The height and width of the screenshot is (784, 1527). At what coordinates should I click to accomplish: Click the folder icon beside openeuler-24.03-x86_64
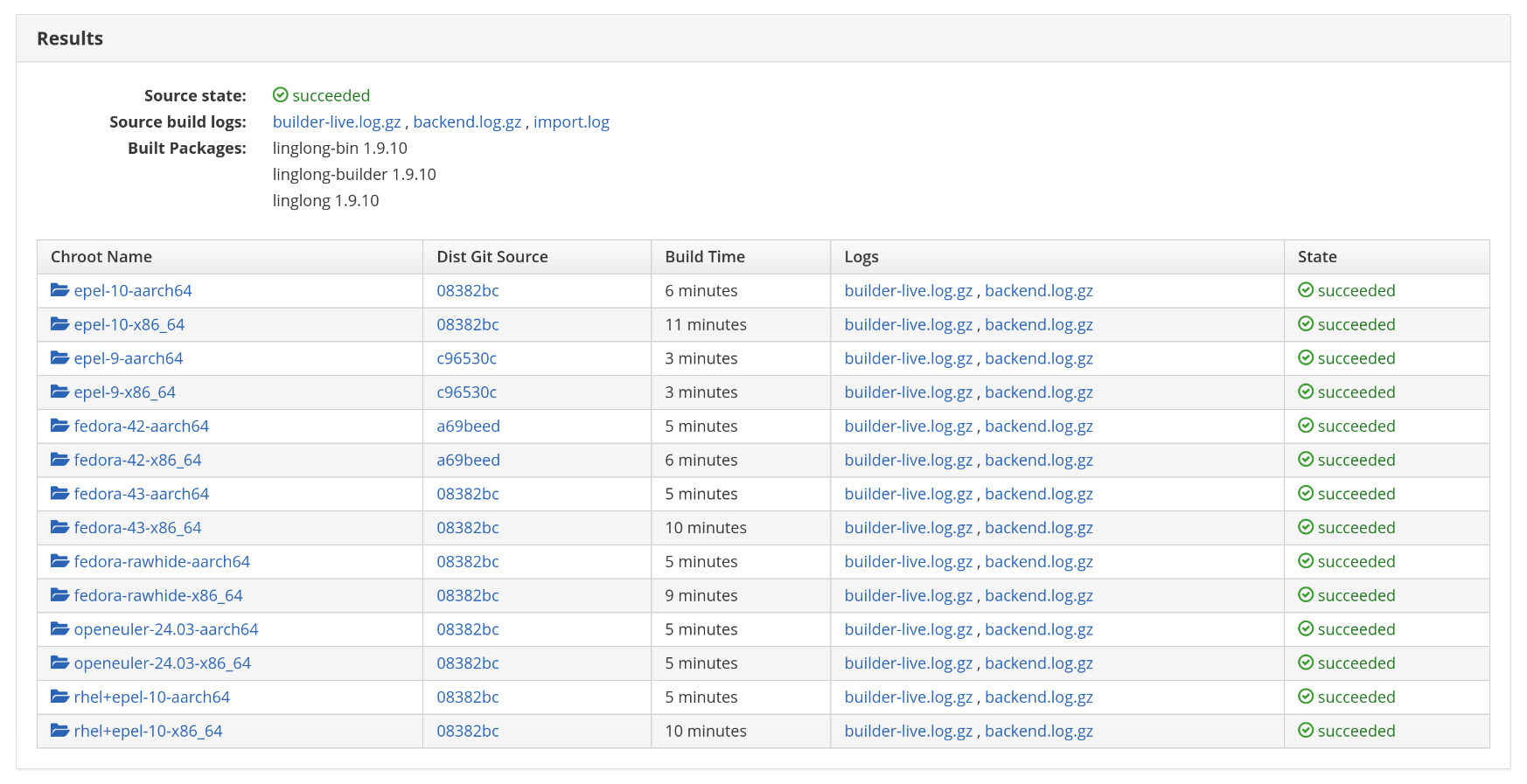pyautogui.click(x=59, y=663)
